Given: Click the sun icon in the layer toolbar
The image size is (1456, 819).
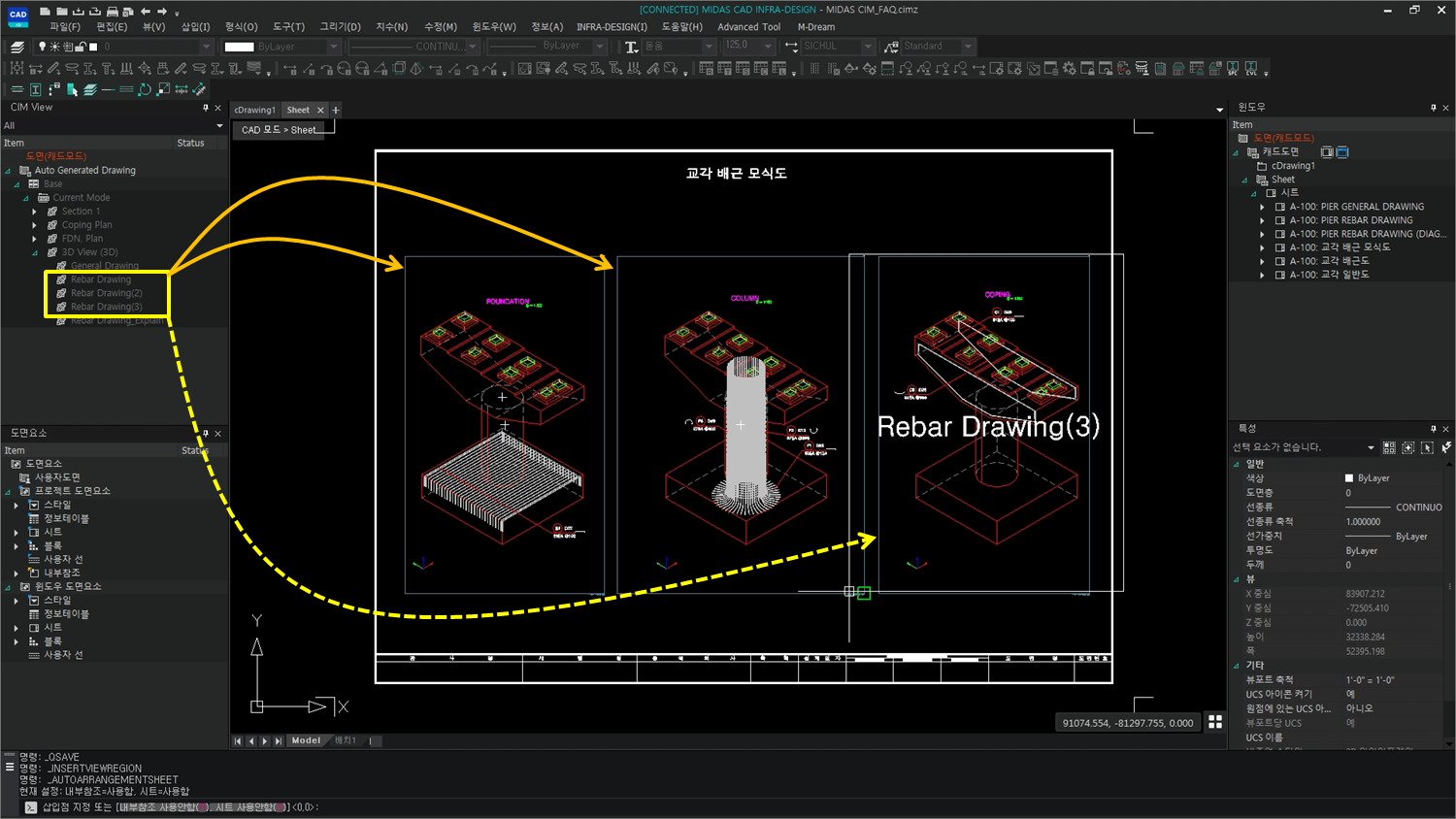Looking at the screenshot, I should [x=55, y=46].
